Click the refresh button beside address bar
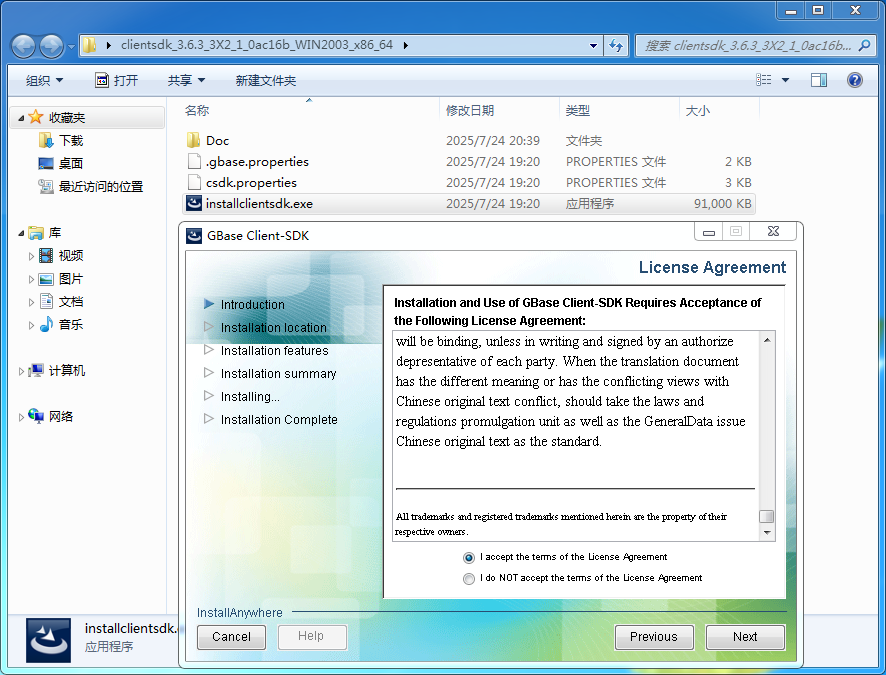 click(x=616, y=45)
